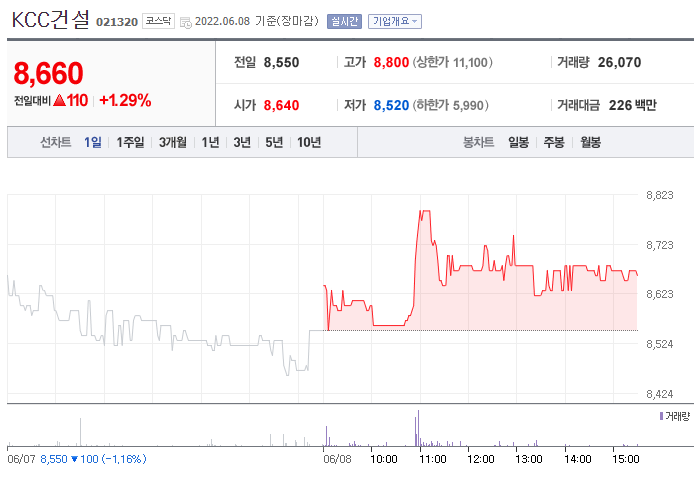
Task: Show the 일봉 daily candle chart
Action: [518, 142]
